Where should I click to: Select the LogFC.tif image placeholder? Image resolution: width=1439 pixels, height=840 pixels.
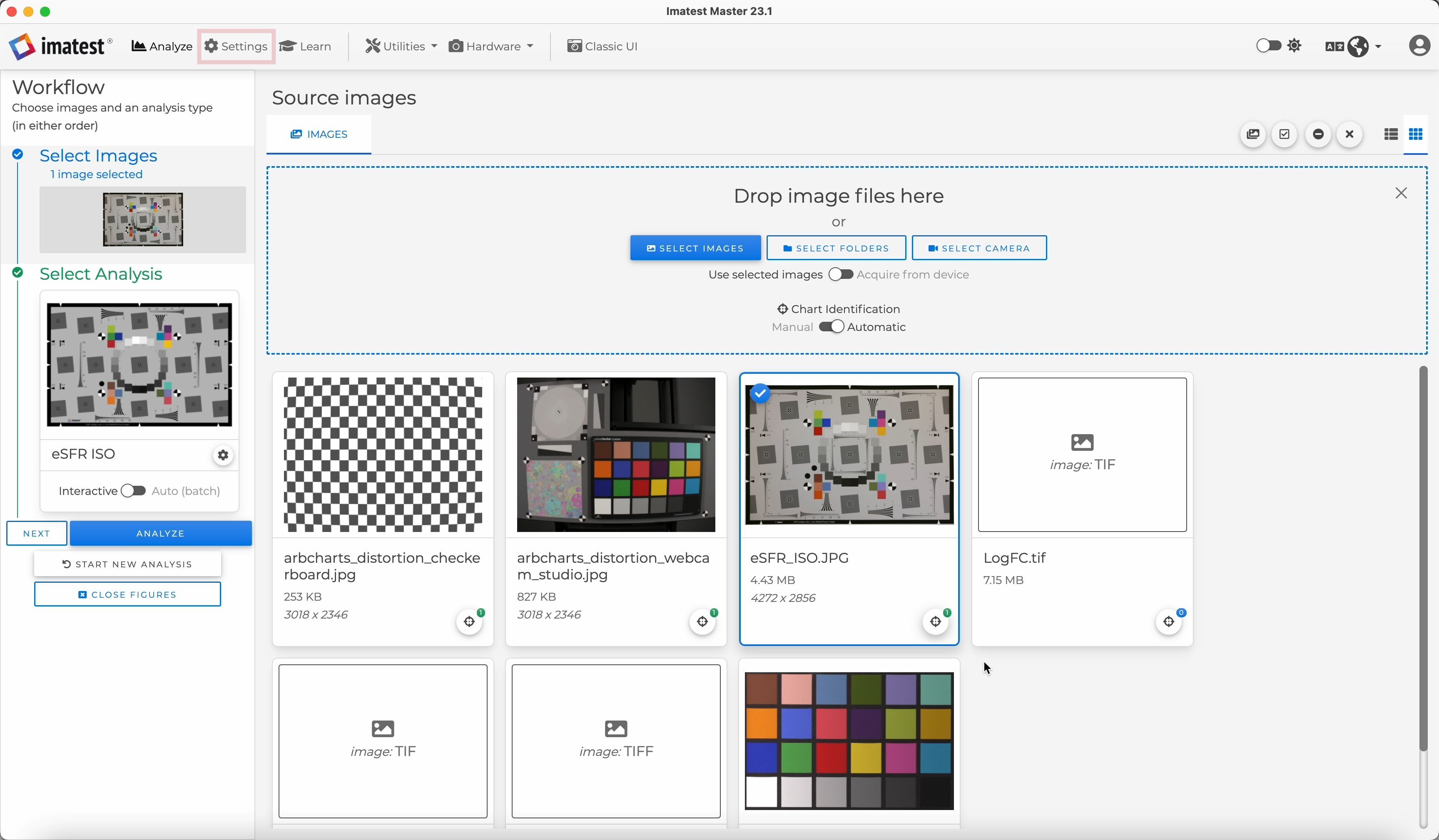(1082, 455)
